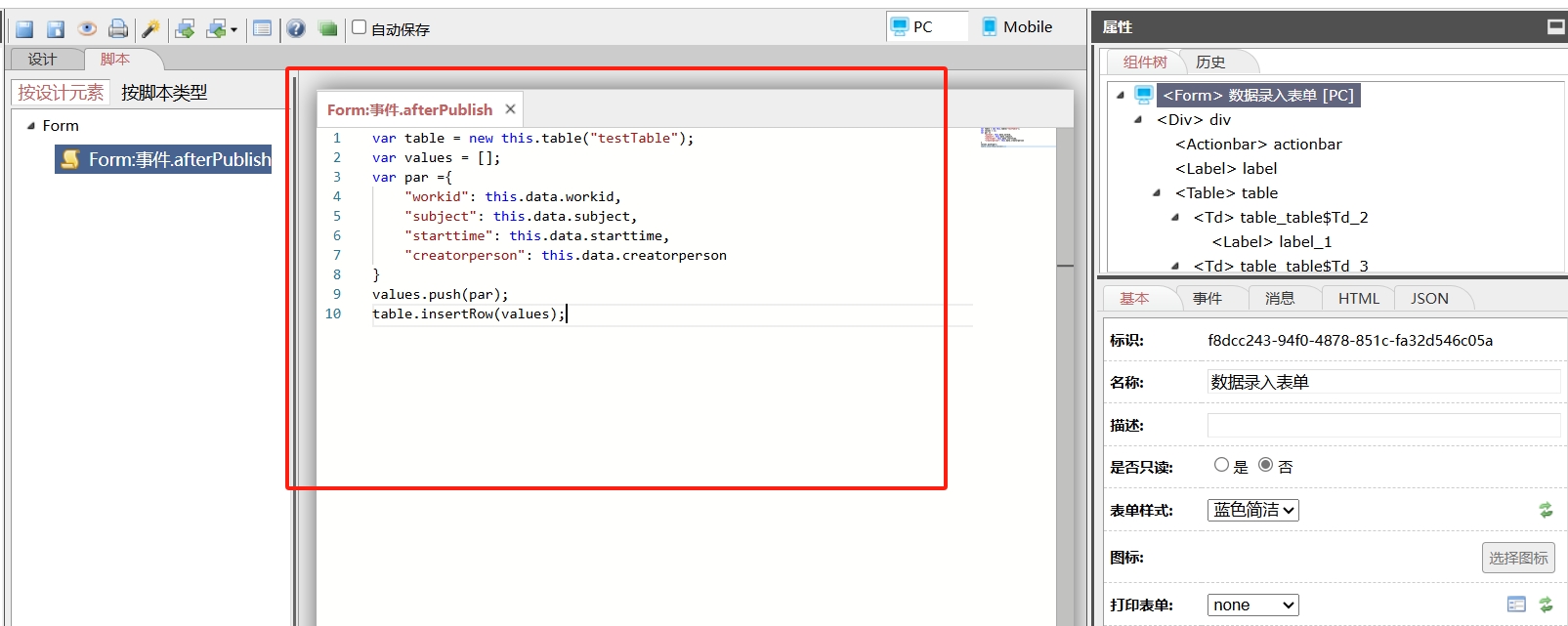The width and height of the screenshot is (1568, 626).
Task: Select 是 radio for 是否只读
Action: coord(1221,465)
